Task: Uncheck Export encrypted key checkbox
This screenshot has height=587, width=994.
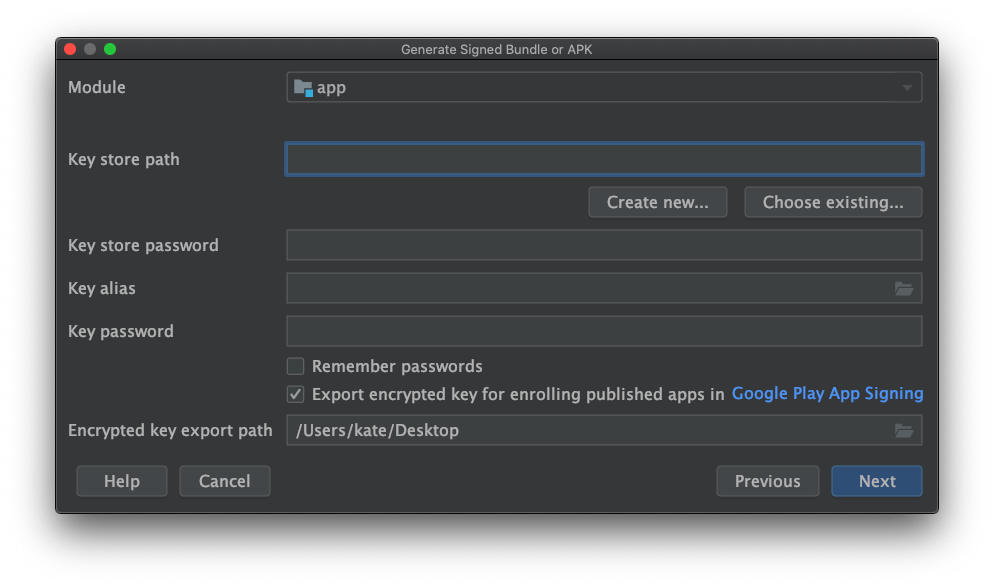Action: pos(296,394)
